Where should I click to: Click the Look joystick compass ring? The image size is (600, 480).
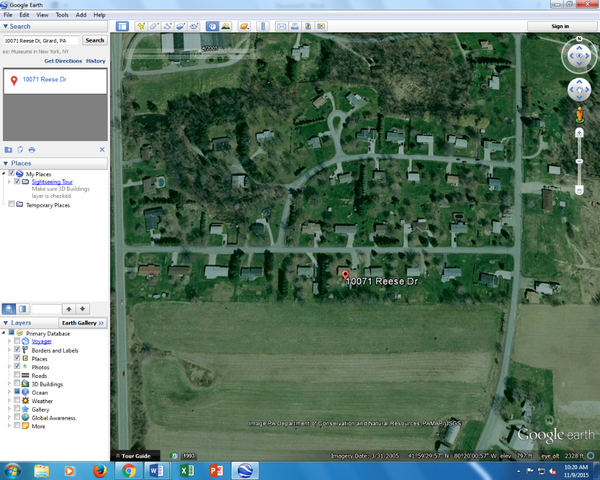pos(579,56)
